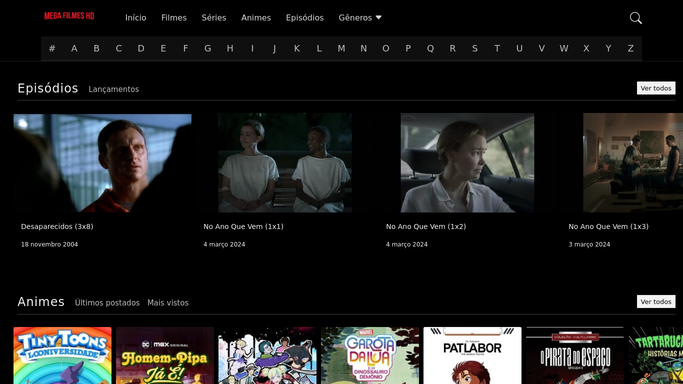683x384 pixels.
Task: Open the Patlabor anime poster
Action: pyautogui.click(x=472, y=355)
